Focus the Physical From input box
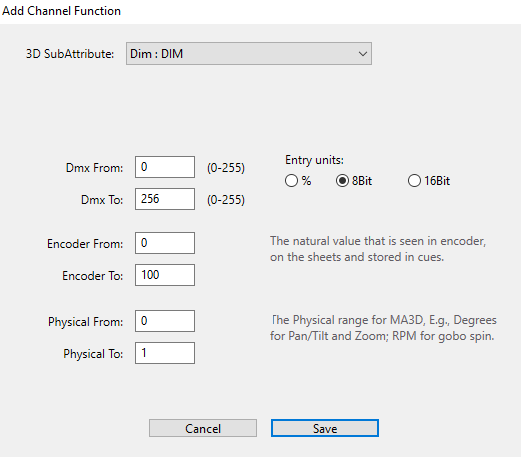 [165, 321]
